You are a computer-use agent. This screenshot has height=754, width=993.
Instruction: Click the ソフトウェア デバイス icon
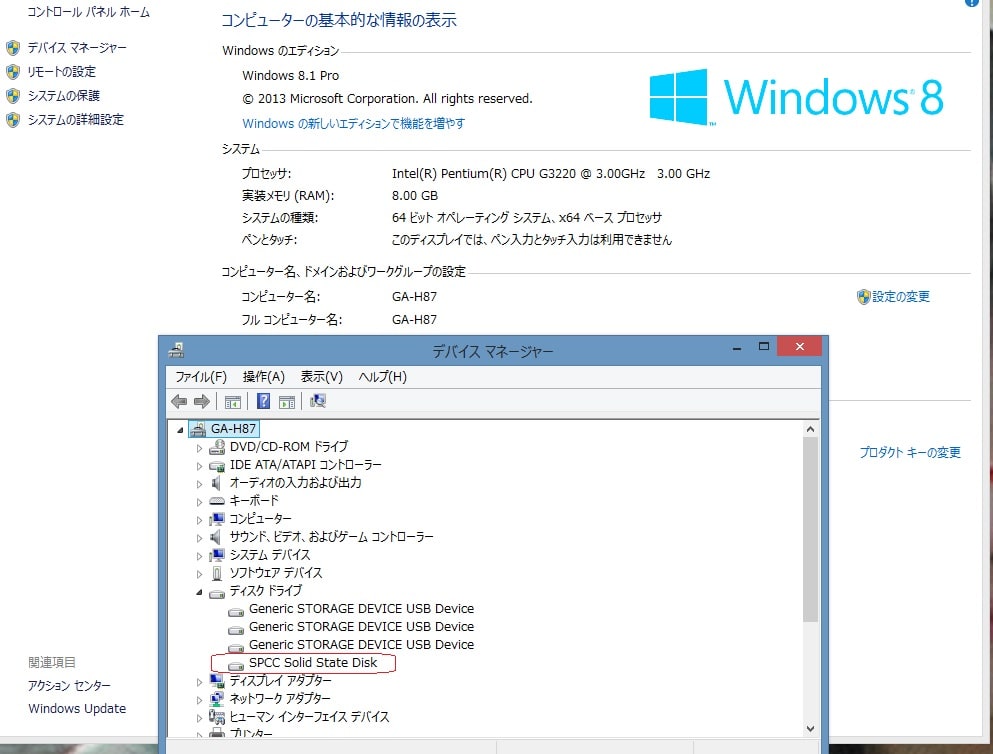[x=217, y=574]
